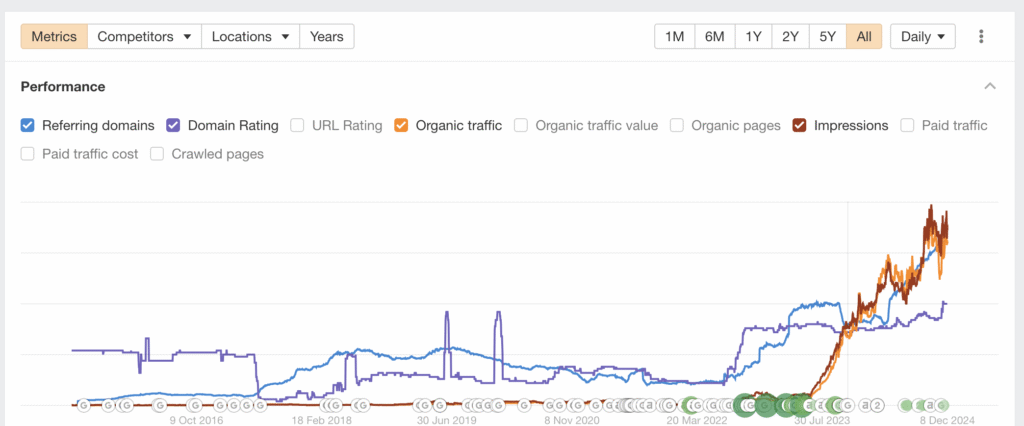Click the timeline marker labeled 2
The height and width of the screenshot is (426, 1024).
coord(877,405)
